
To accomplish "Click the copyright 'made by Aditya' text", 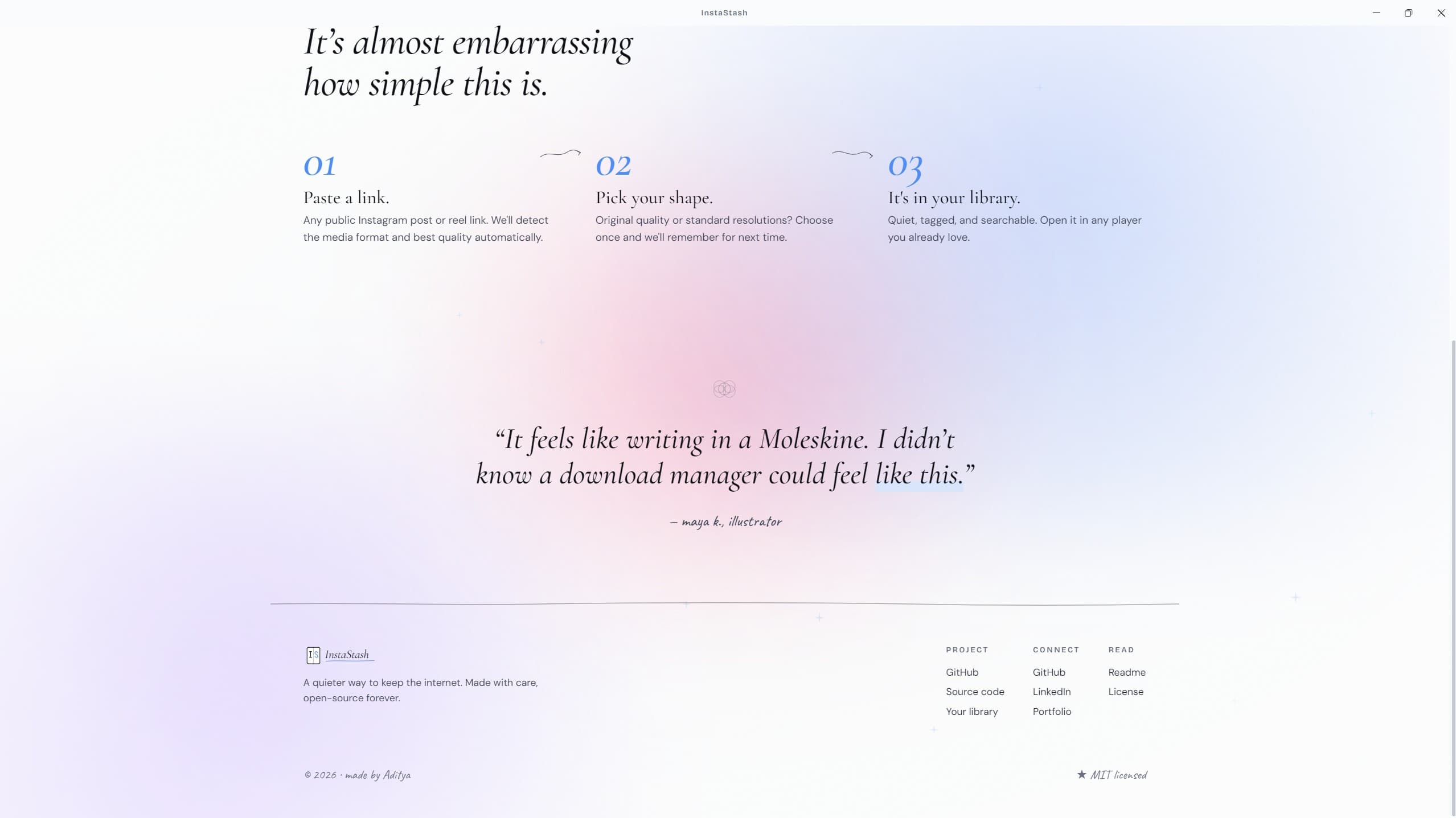I will [x=357, y=775].
